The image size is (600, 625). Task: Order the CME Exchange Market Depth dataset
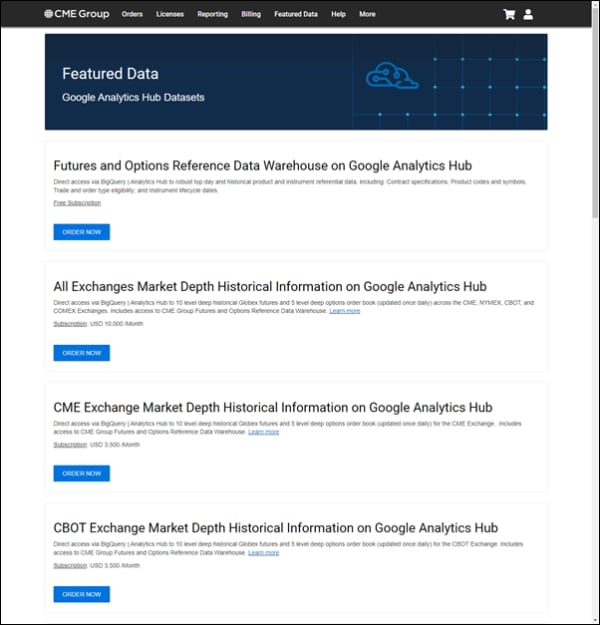tap(81, 473)
